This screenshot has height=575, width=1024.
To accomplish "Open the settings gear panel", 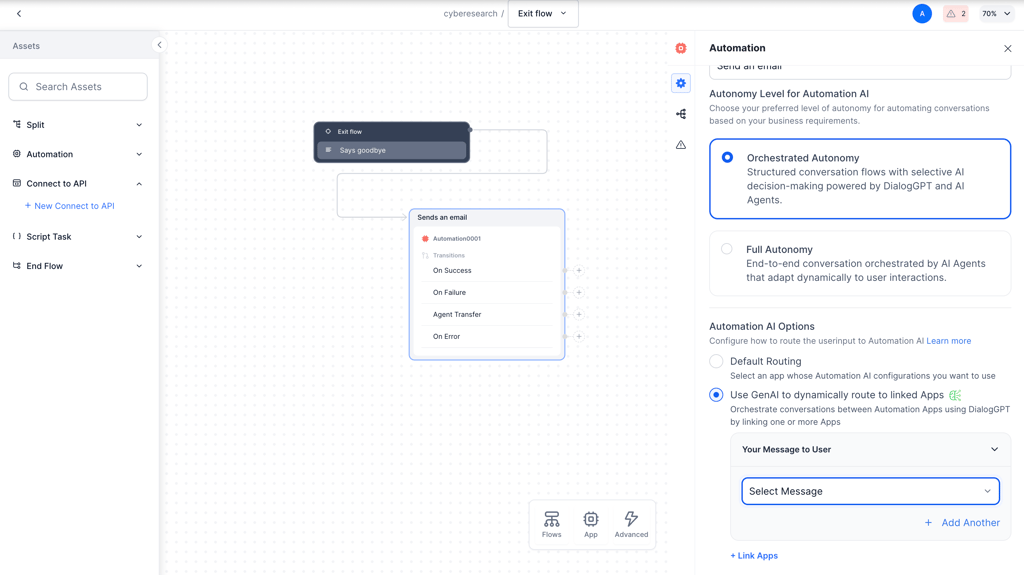I will [x=680, y=83].
